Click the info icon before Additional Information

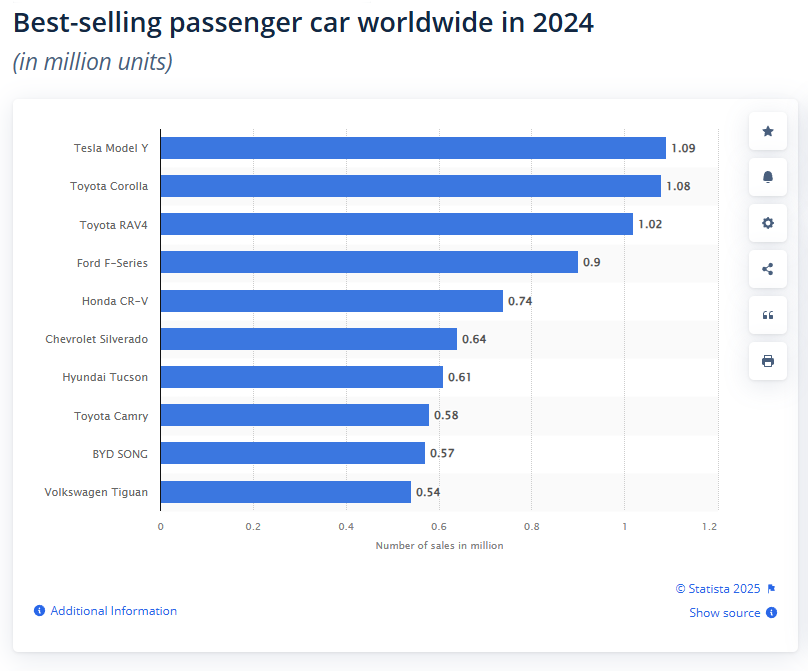click(x=39, y=611)
